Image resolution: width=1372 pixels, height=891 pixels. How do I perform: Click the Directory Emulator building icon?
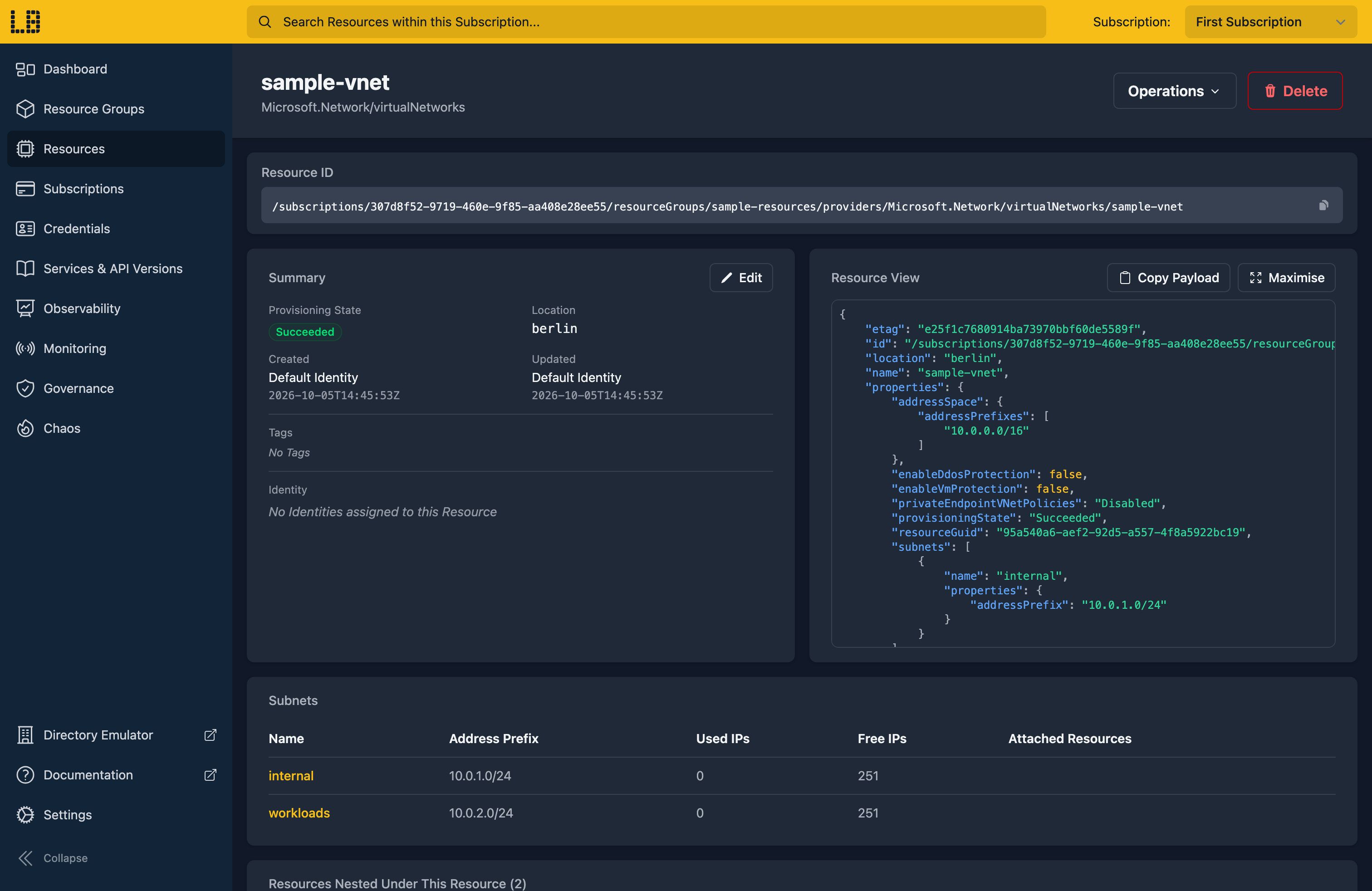pyautogui.click(x=25, y=735)
